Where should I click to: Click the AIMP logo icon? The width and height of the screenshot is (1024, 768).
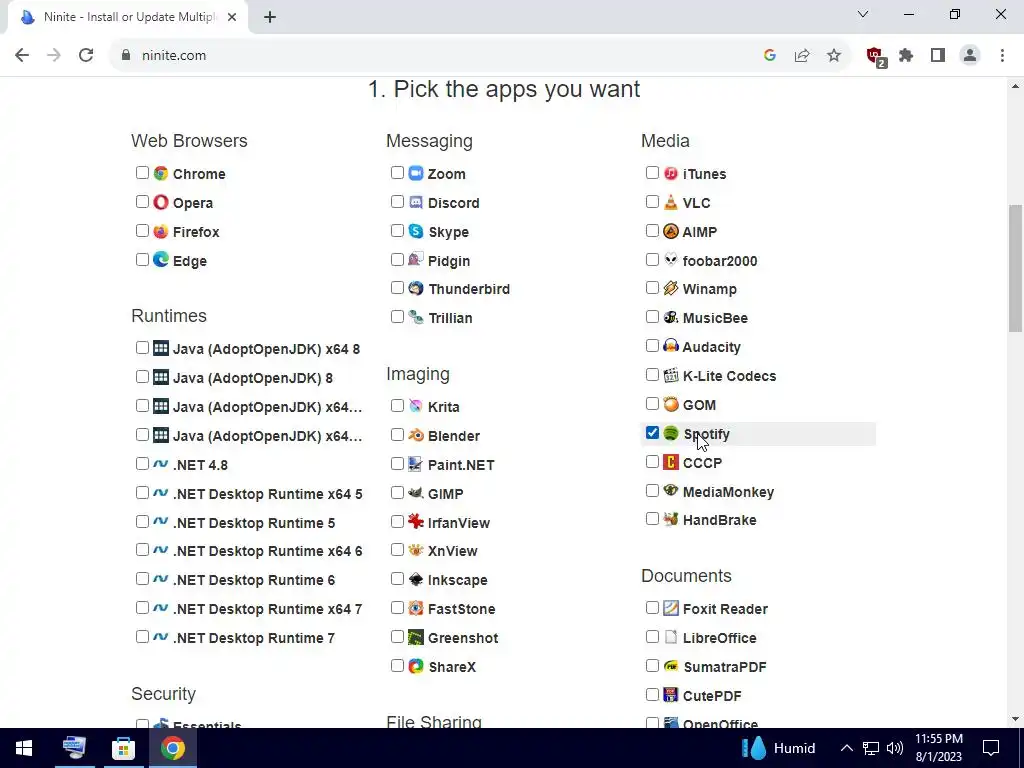click(671, 231)
